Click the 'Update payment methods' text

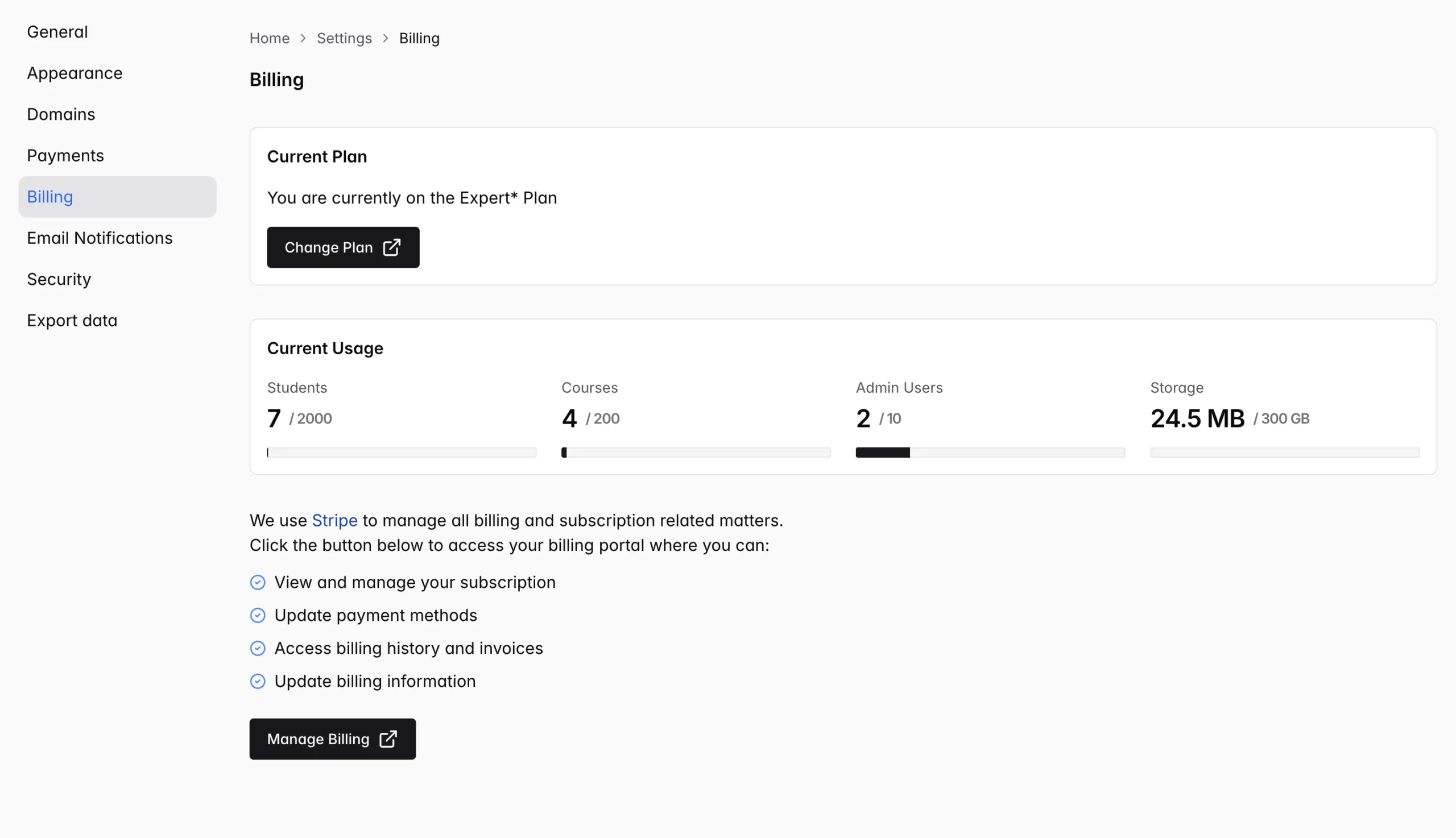[376, 615]
